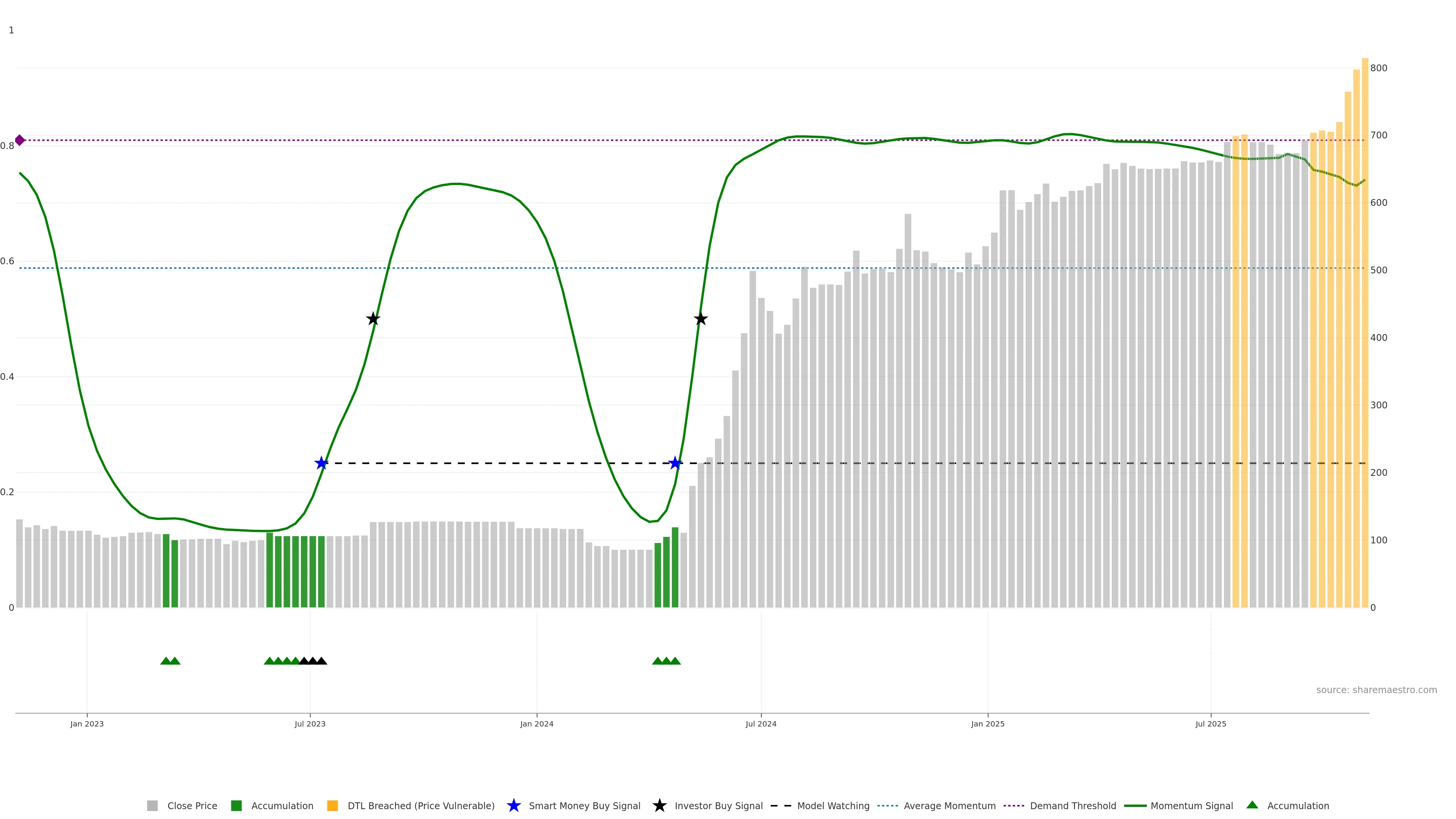Click the purple diamond Demand Threshold marker
Viewport: 1456px width, 819px height.
(x=20, y=140)
